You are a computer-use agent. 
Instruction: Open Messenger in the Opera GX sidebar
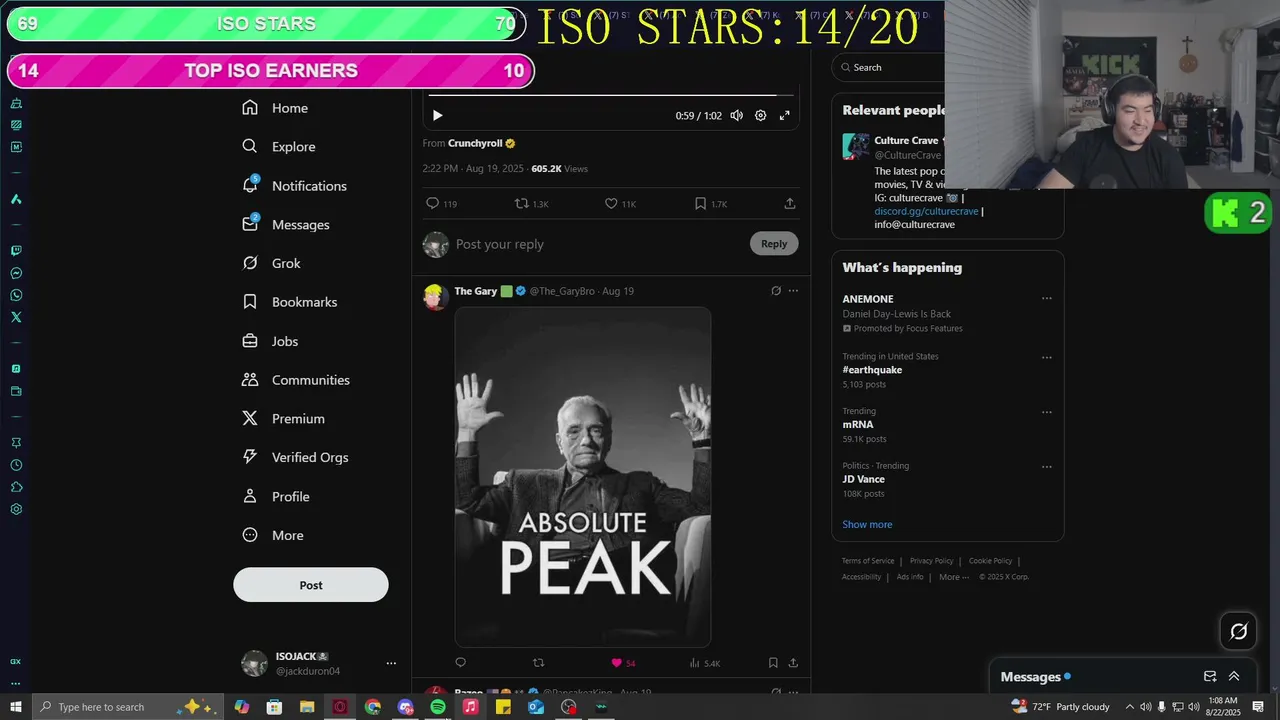16,273
